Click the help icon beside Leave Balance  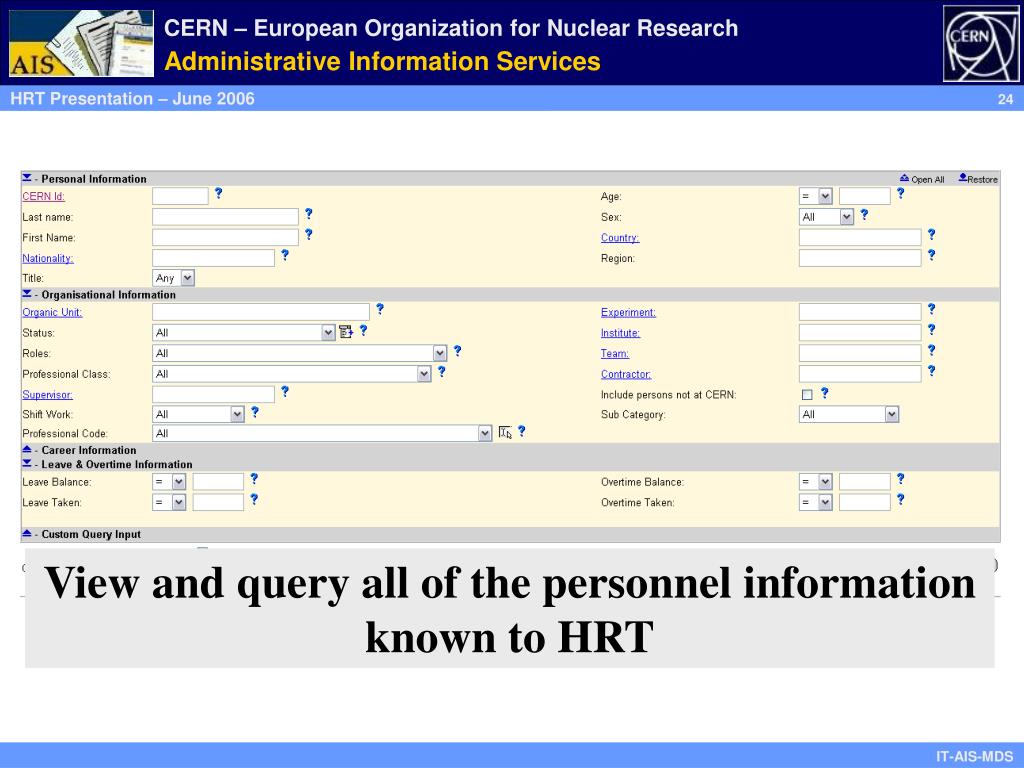click(254, 479)
